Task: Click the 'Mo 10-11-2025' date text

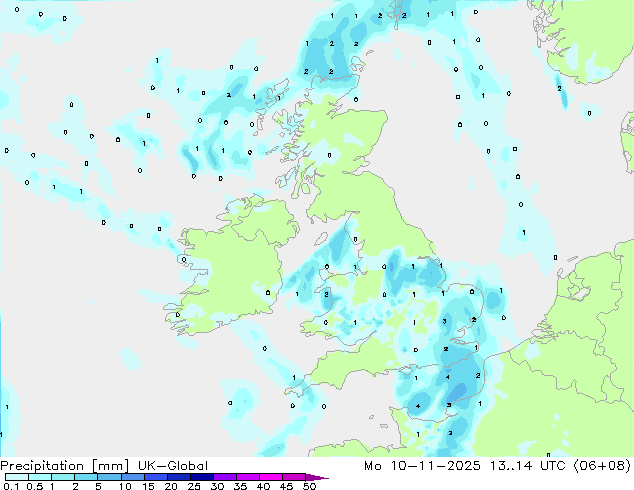Action: click(x=422, y=466)
